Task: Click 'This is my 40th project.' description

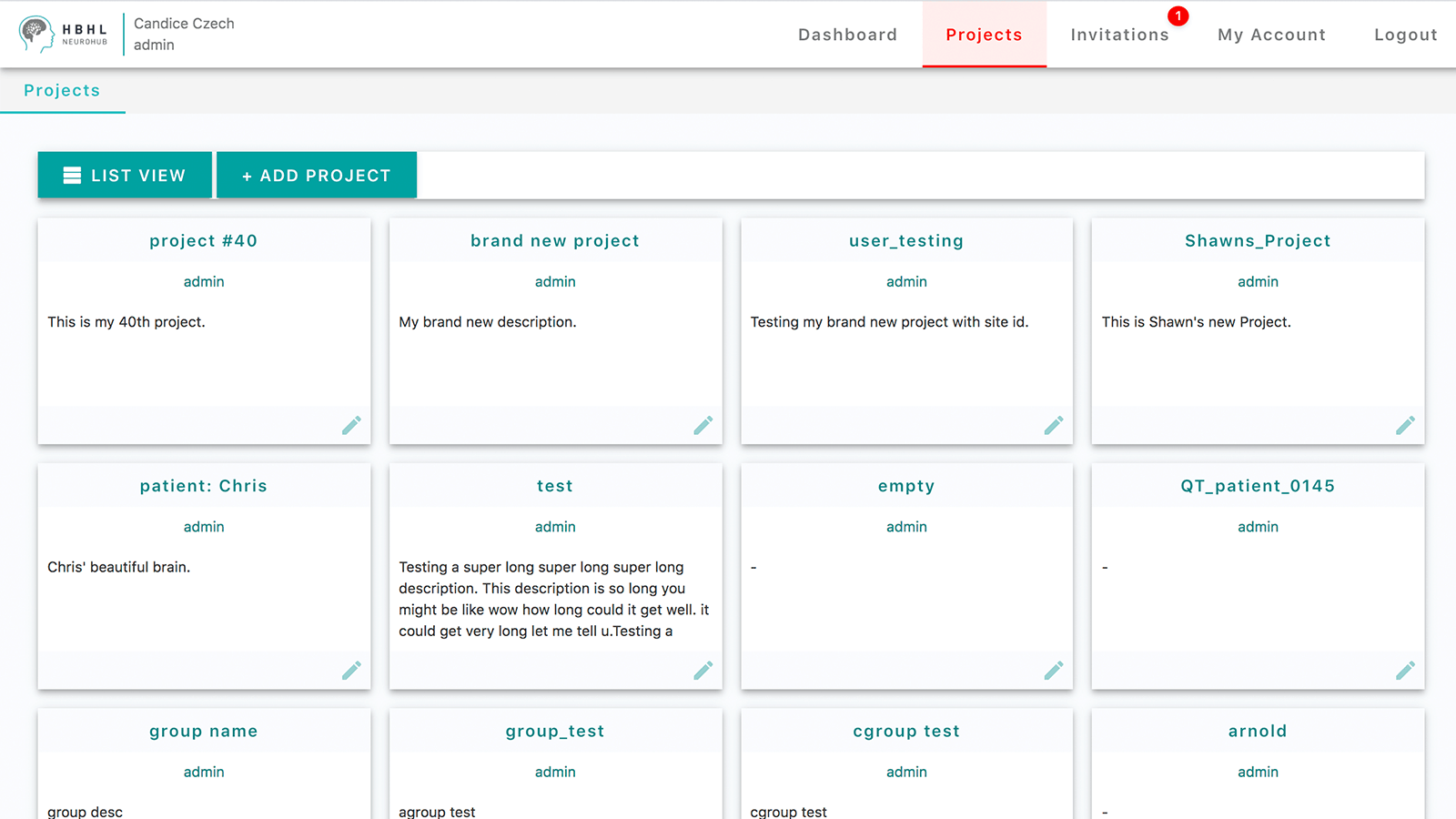Action: (x=126, y=321)
